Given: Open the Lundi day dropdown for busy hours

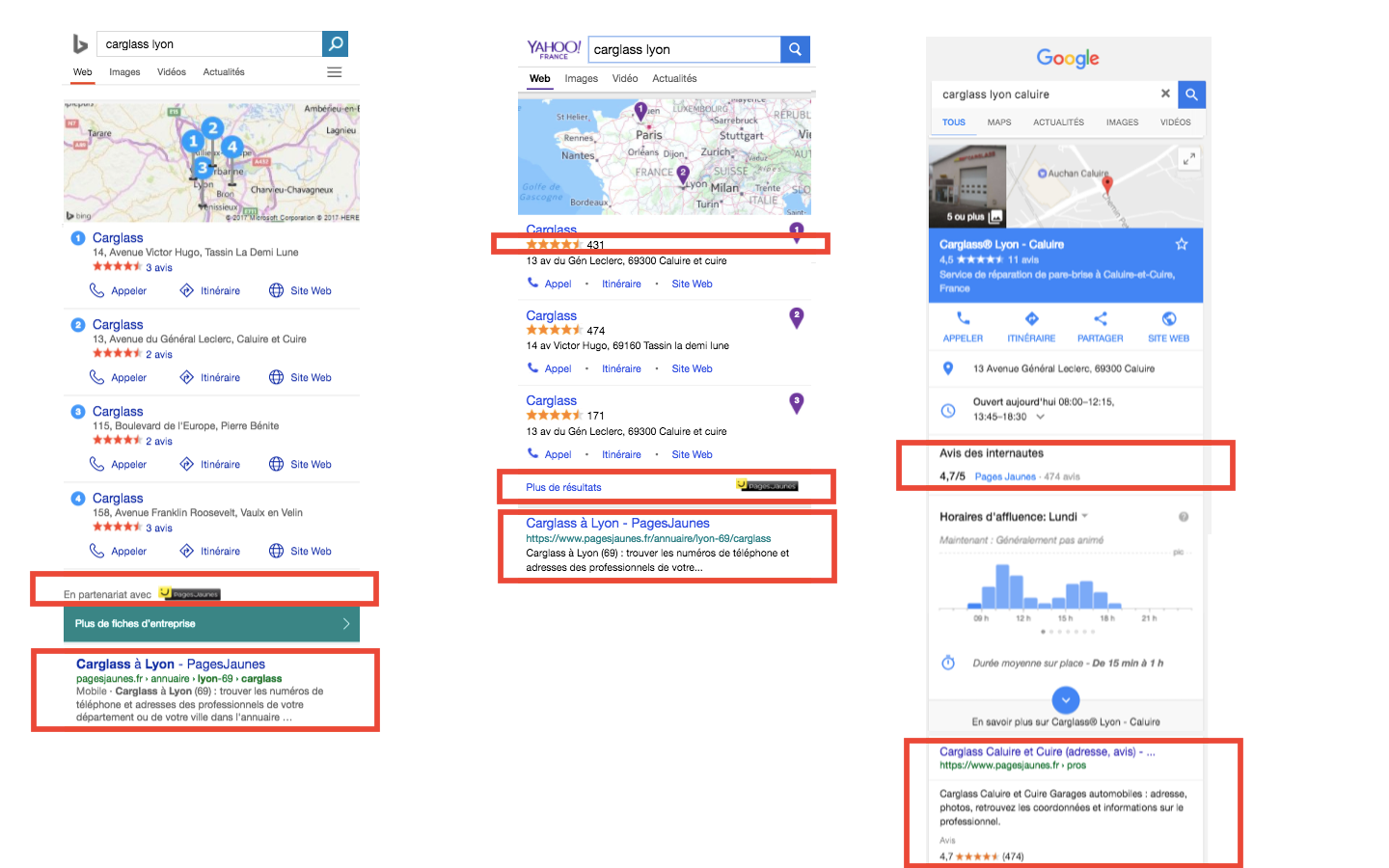Looking at the screenshot, I should click(x=1084, y=516).
